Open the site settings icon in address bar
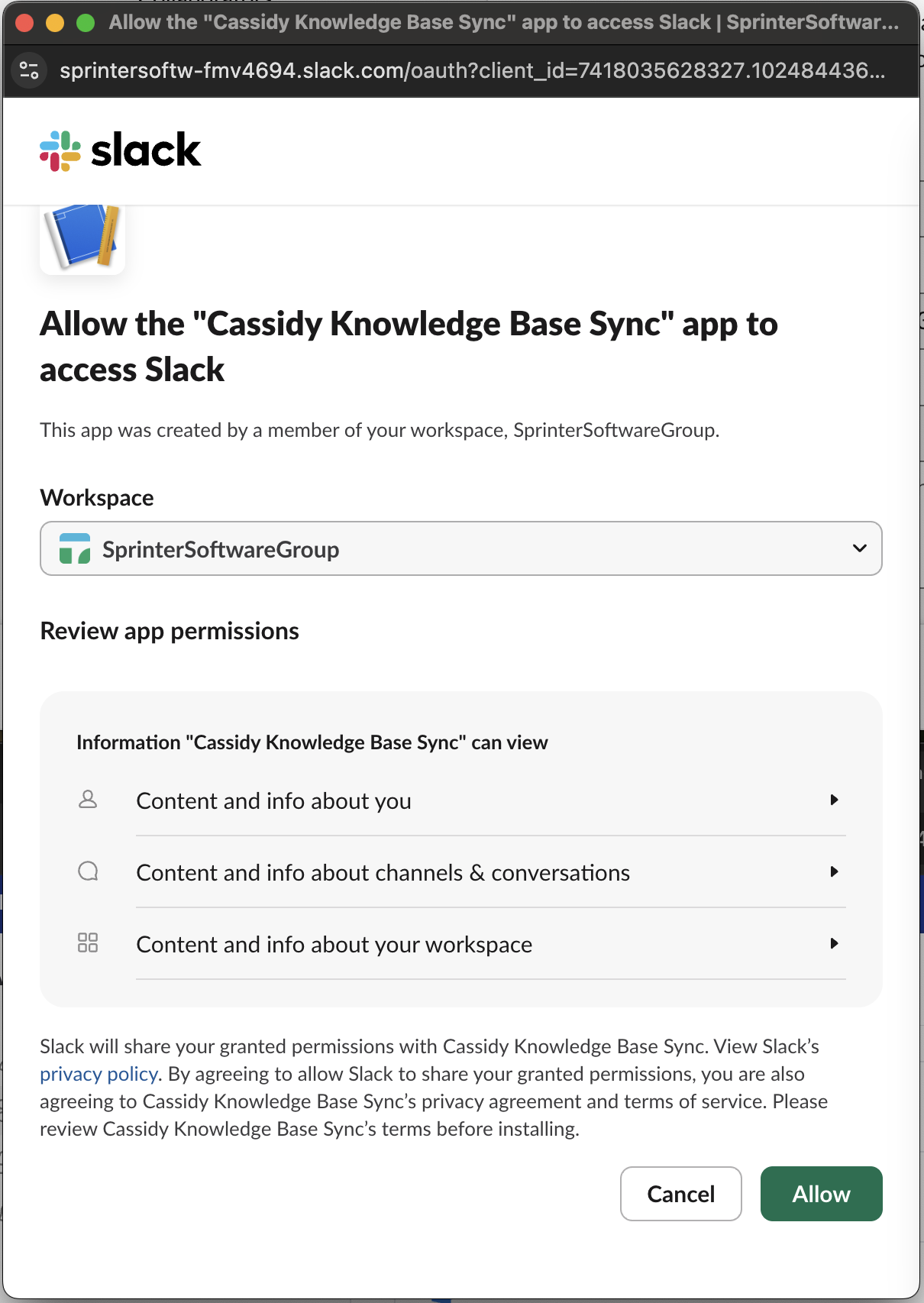Image resolution: width=924 pixels, height=1303 pixels. coord(29,71)
